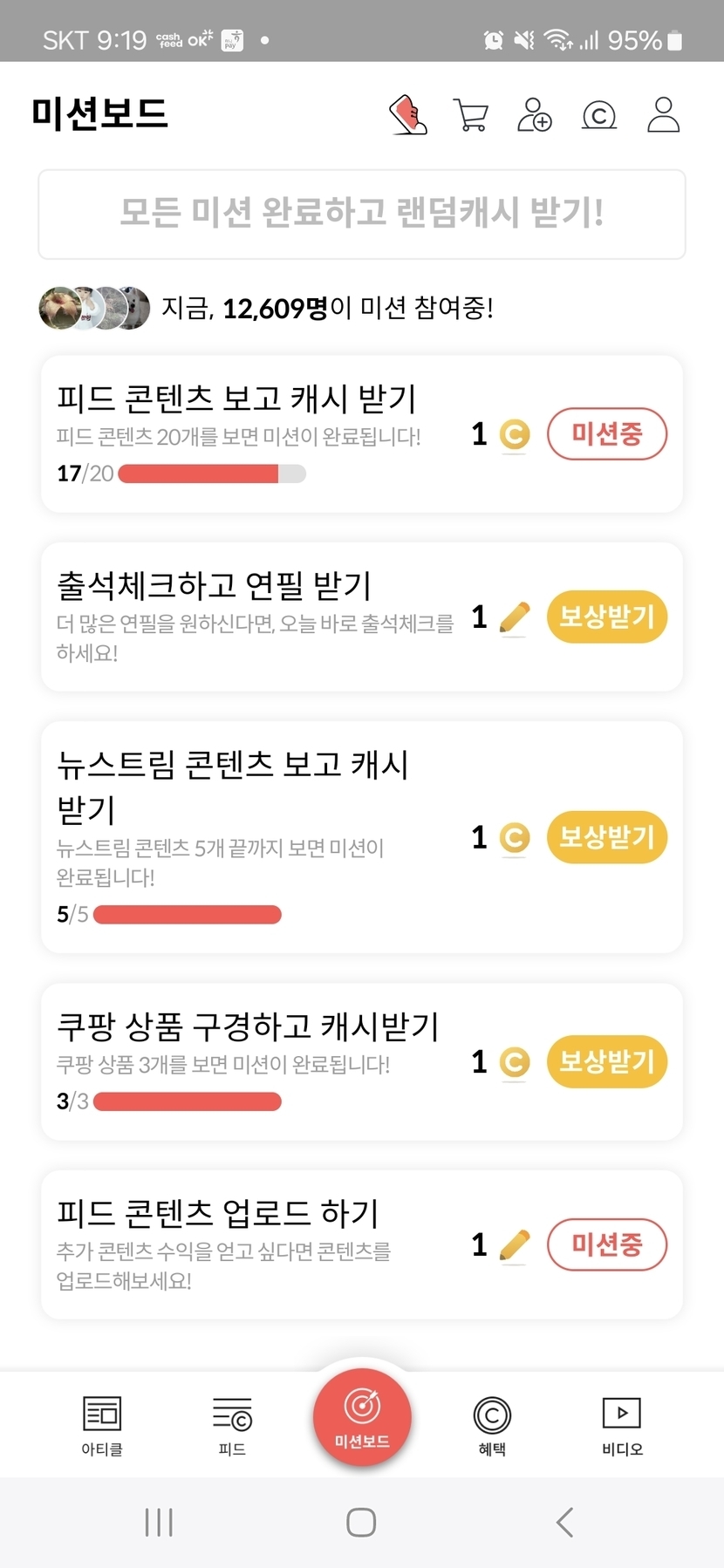Open the shopping cart
The width and height of the screenshot is (724, 1568).
(471, 114)
